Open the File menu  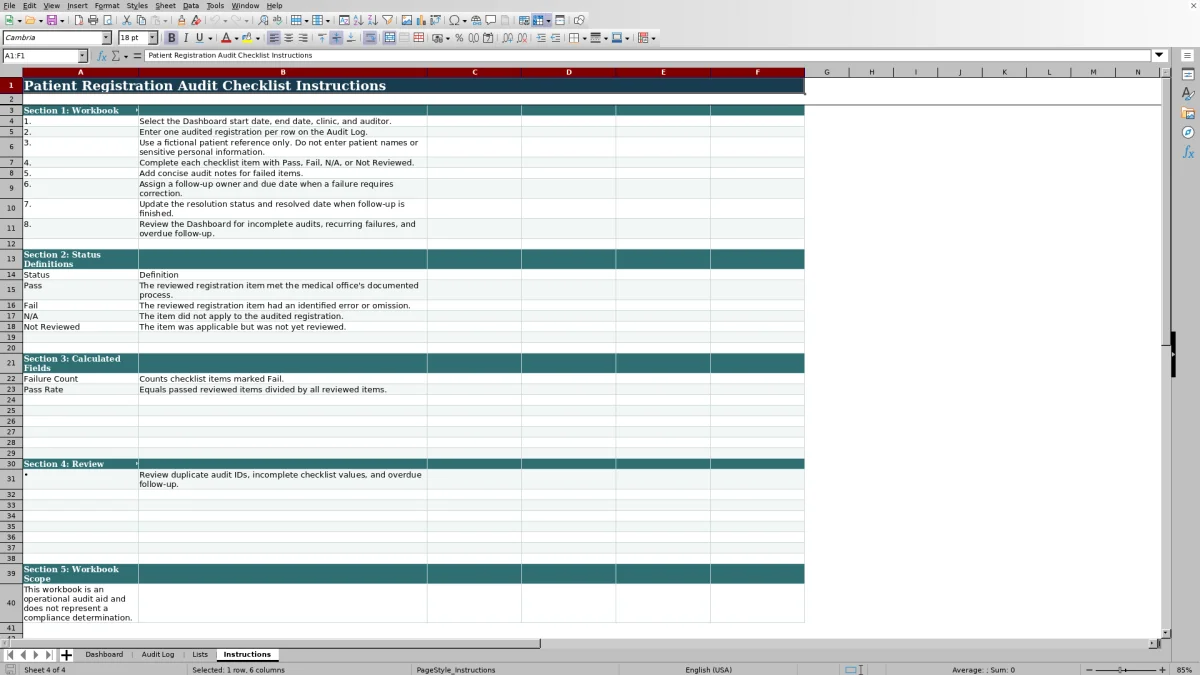[x=9, y=6]
